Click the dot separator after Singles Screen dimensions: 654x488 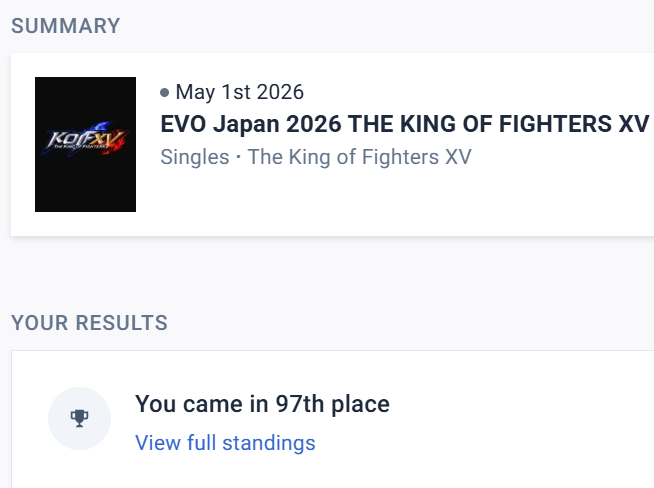coord(239,157)
